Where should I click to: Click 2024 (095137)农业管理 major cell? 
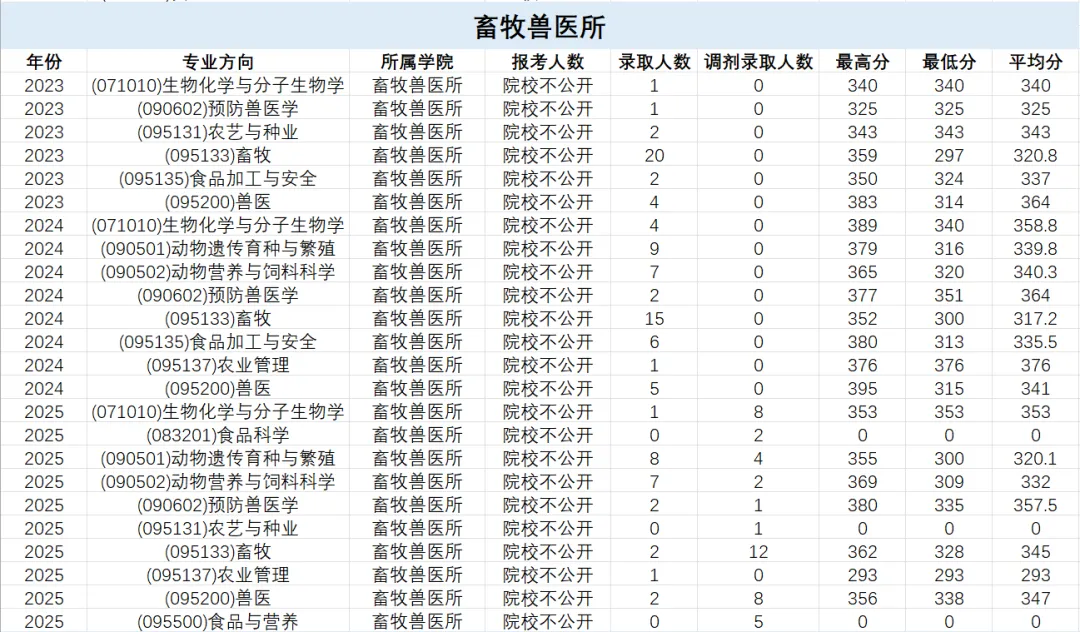218,366
